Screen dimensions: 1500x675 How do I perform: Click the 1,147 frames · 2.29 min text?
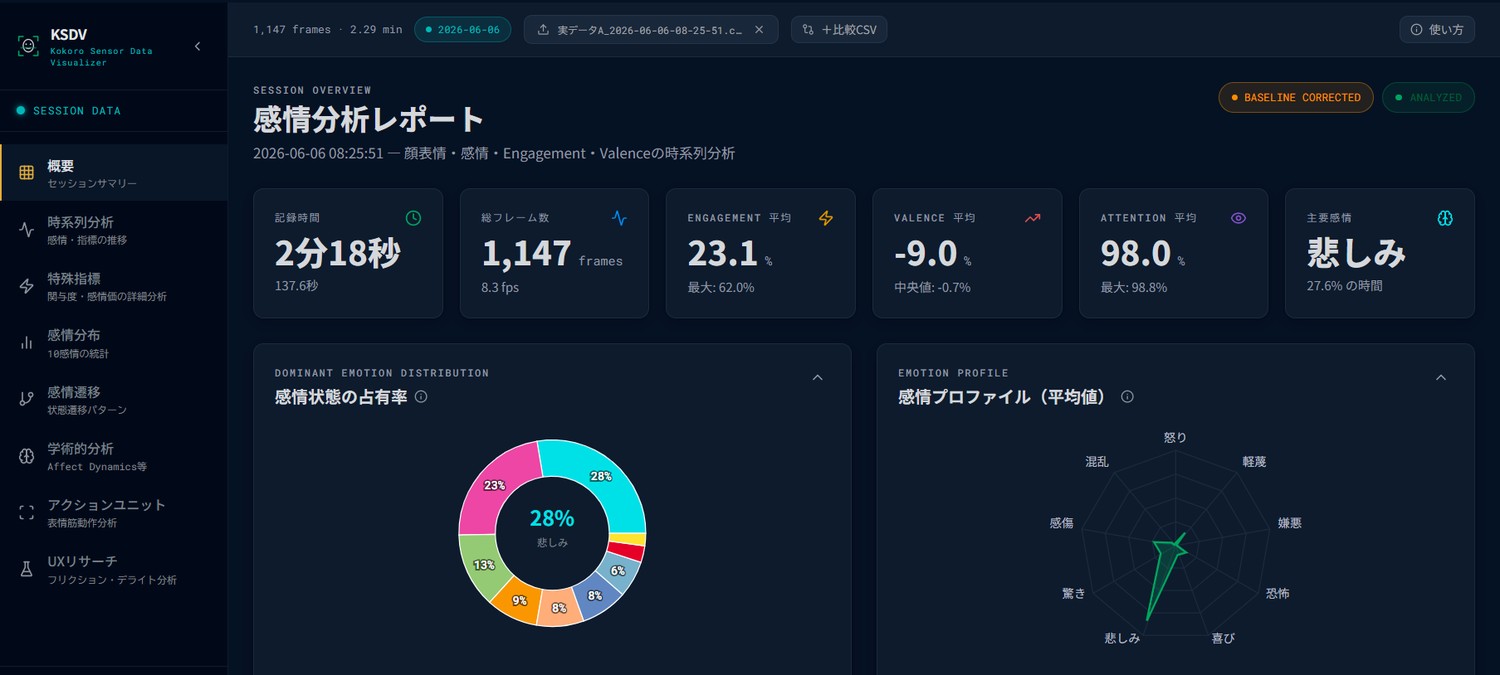[328, 29]
